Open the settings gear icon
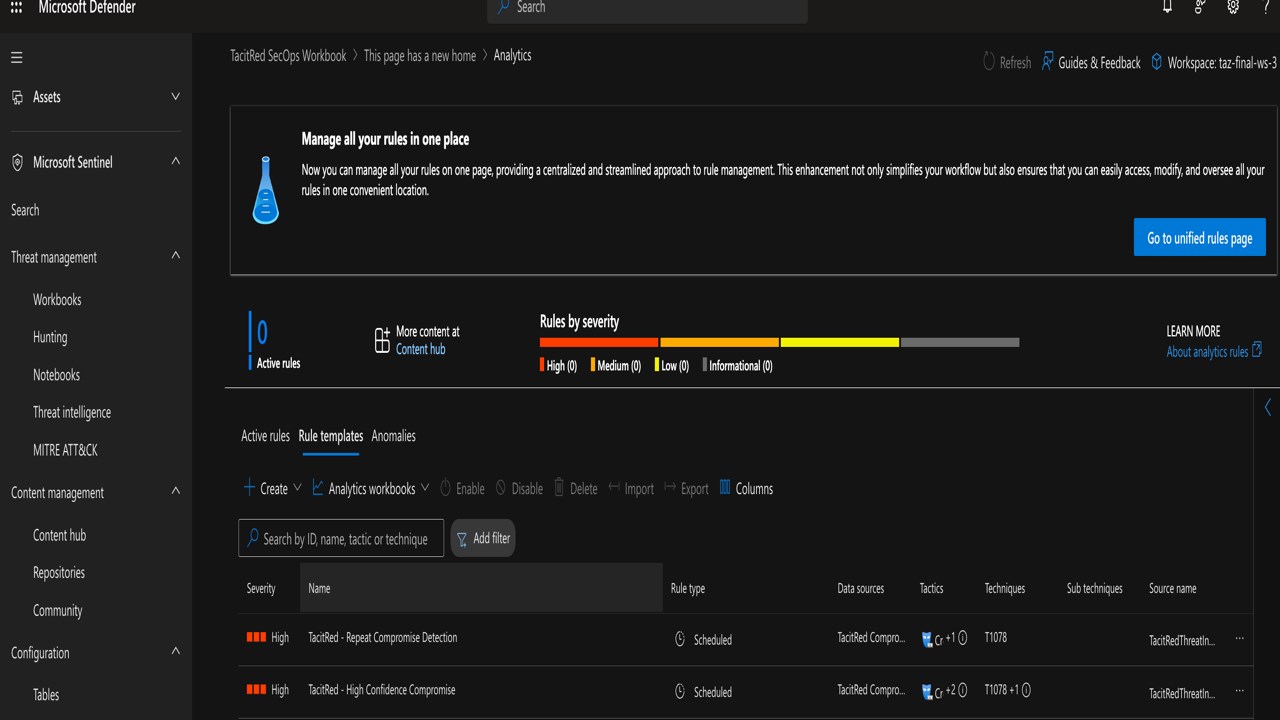 1233,7
